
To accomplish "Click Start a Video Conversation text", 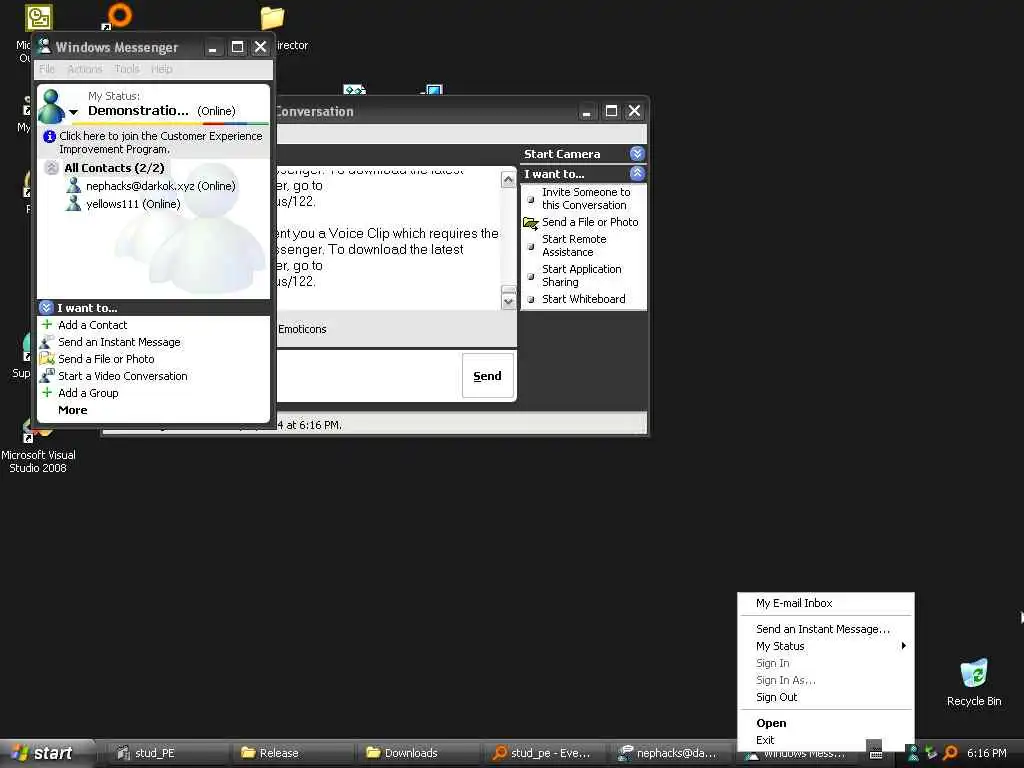I will click(x=123, y=376).
